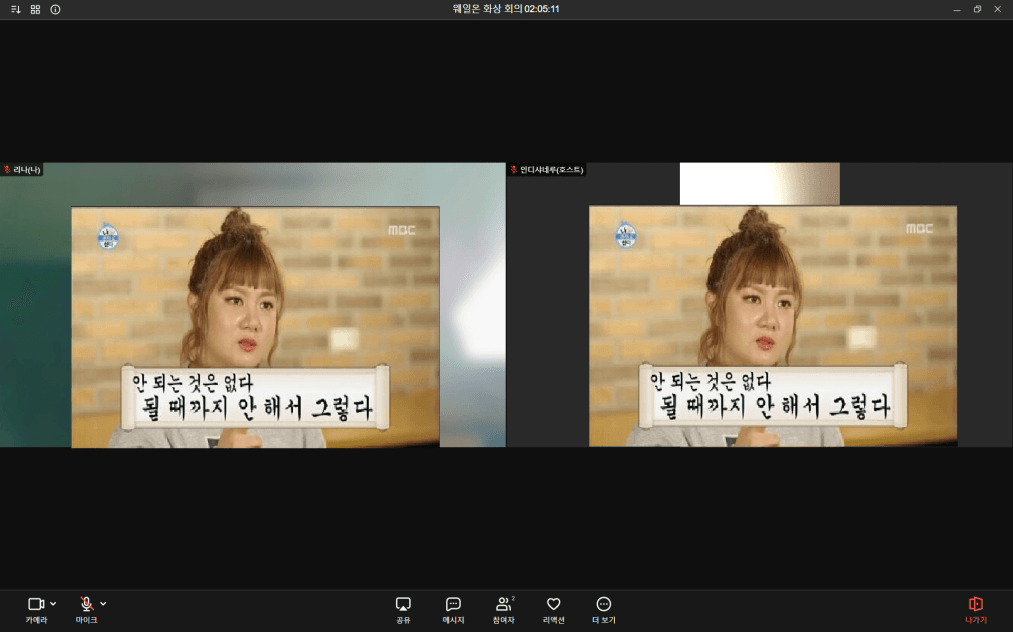The image size is (1013, 632).
Task: Select the host's video tile on right
Action: [760, 304]
